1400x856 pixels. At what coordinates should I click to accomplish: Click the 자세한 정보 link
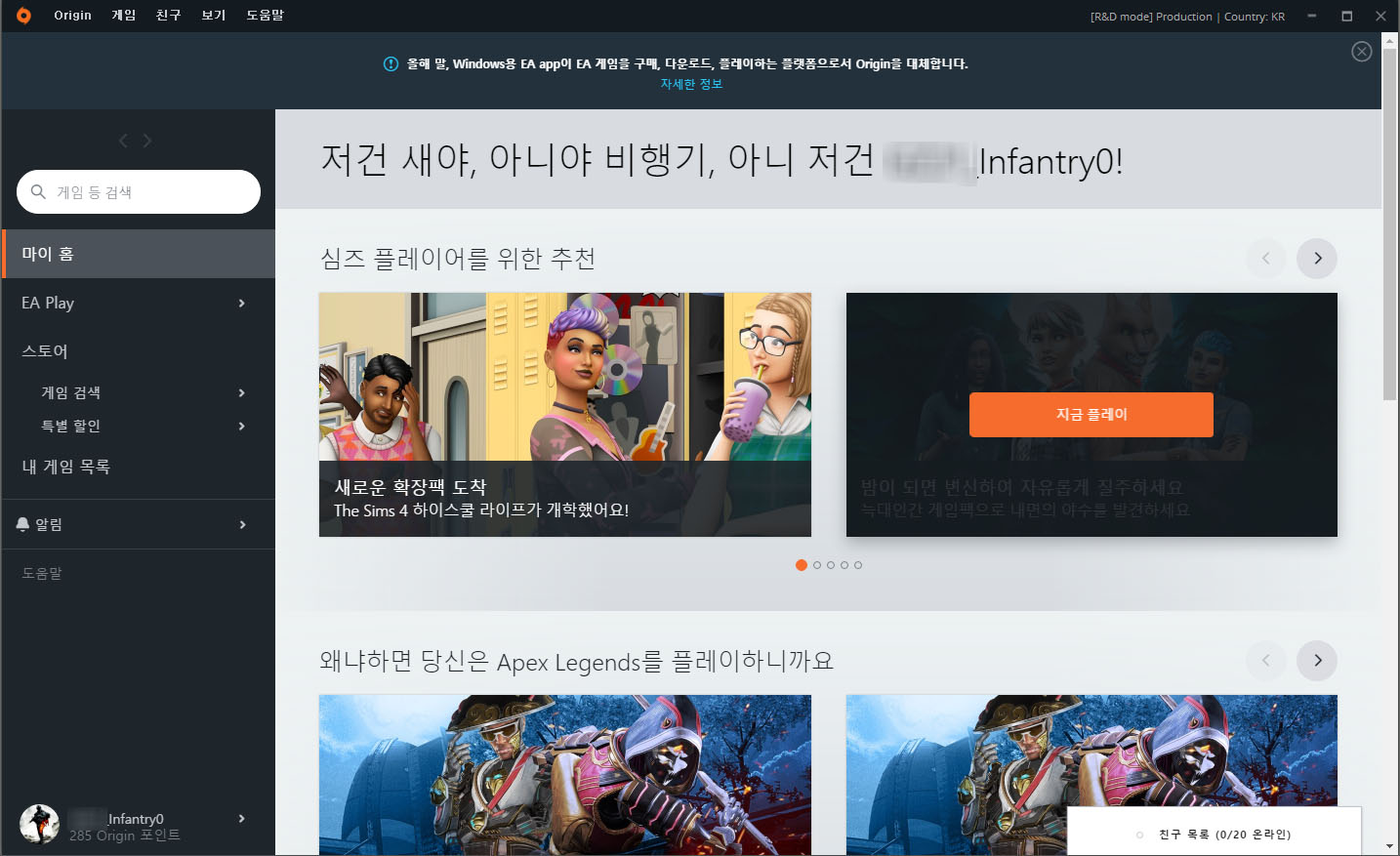691,84
